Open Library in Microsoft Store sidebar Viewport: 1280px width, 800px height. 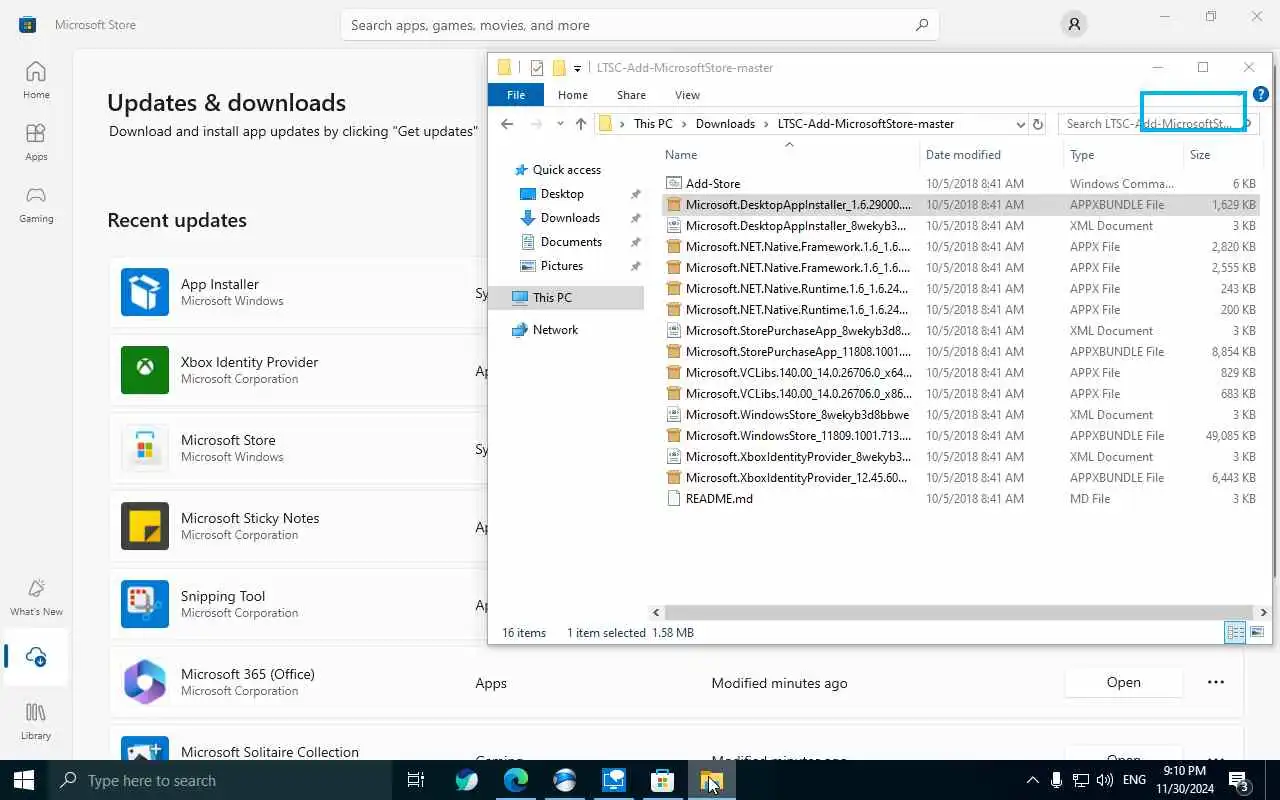coord(36,721)
